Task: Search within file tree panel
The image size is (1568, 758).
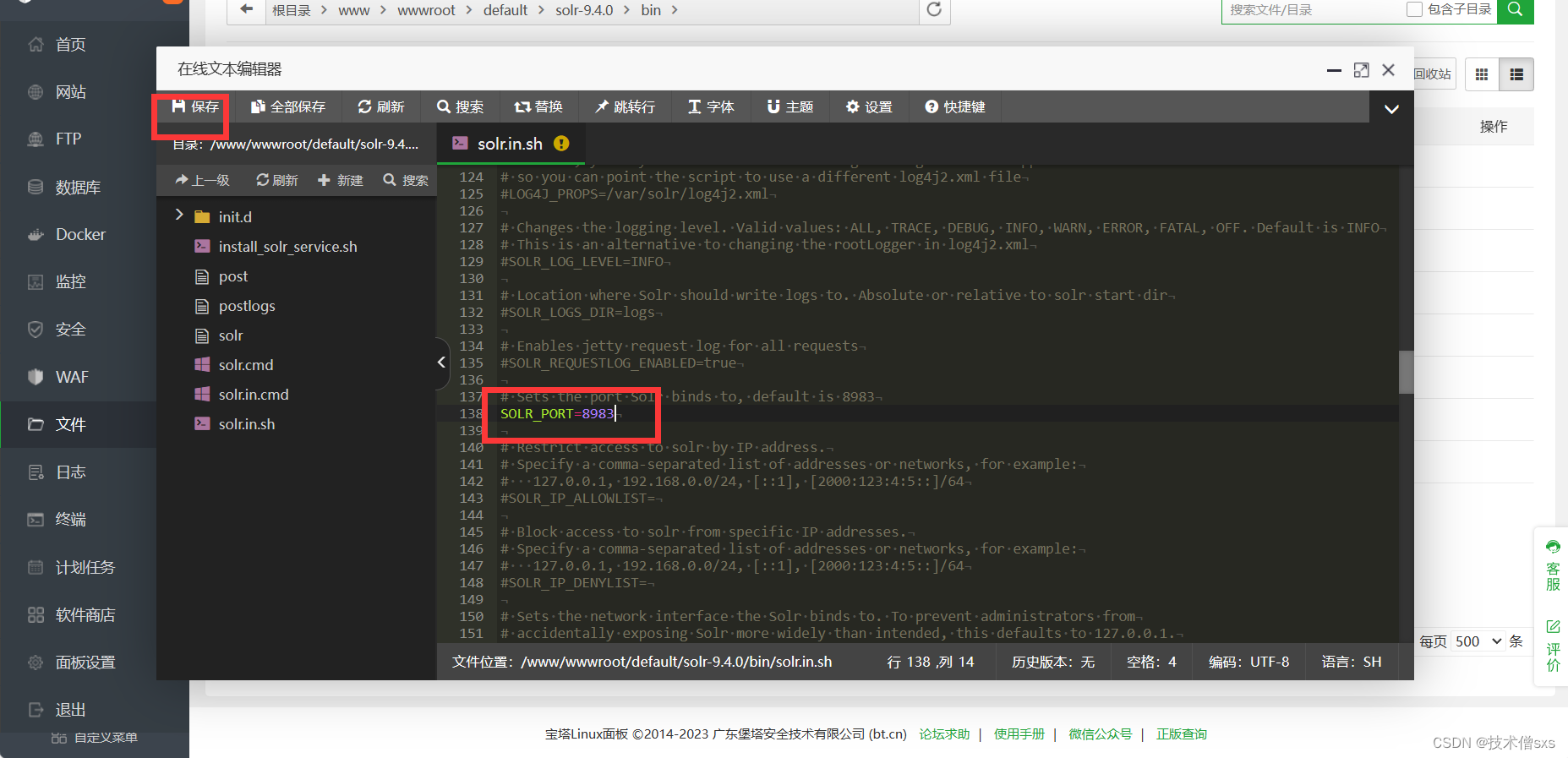Action: 406,180
